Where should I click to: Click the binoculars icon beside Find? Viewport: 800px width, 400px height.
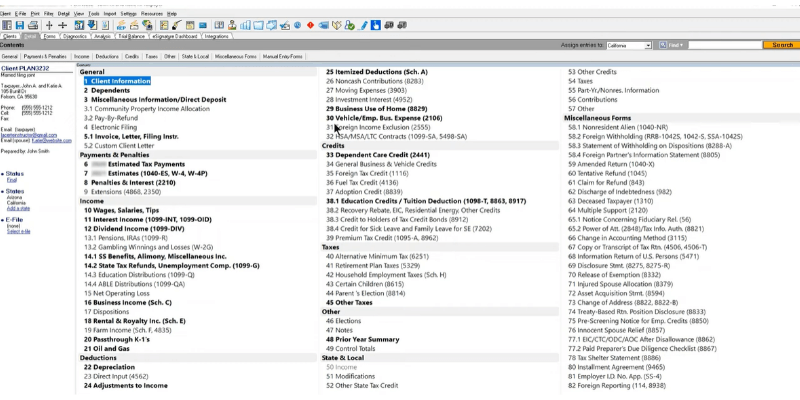pyautogui.click(x=664, y=45)
